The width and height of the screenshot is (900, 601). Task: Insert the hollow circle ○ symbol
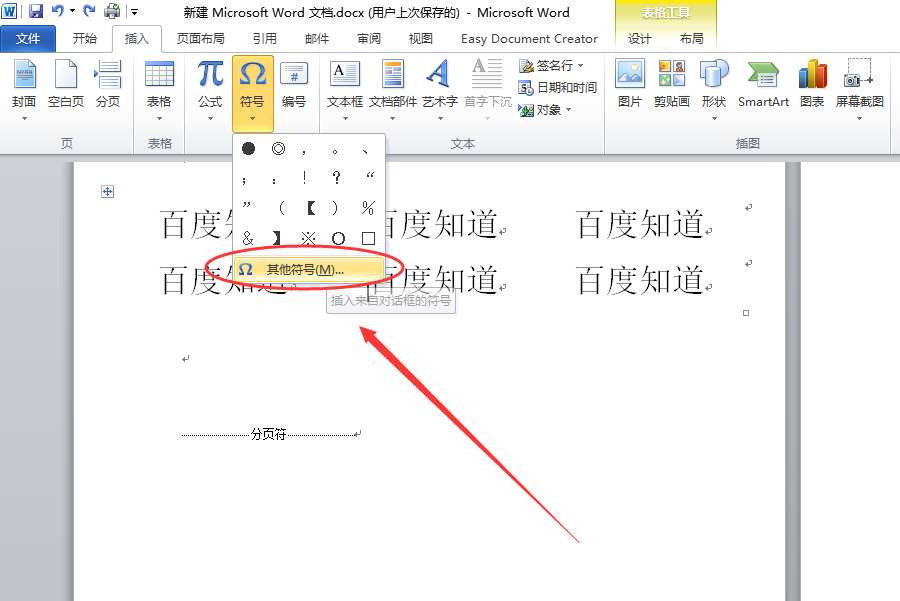338,238
